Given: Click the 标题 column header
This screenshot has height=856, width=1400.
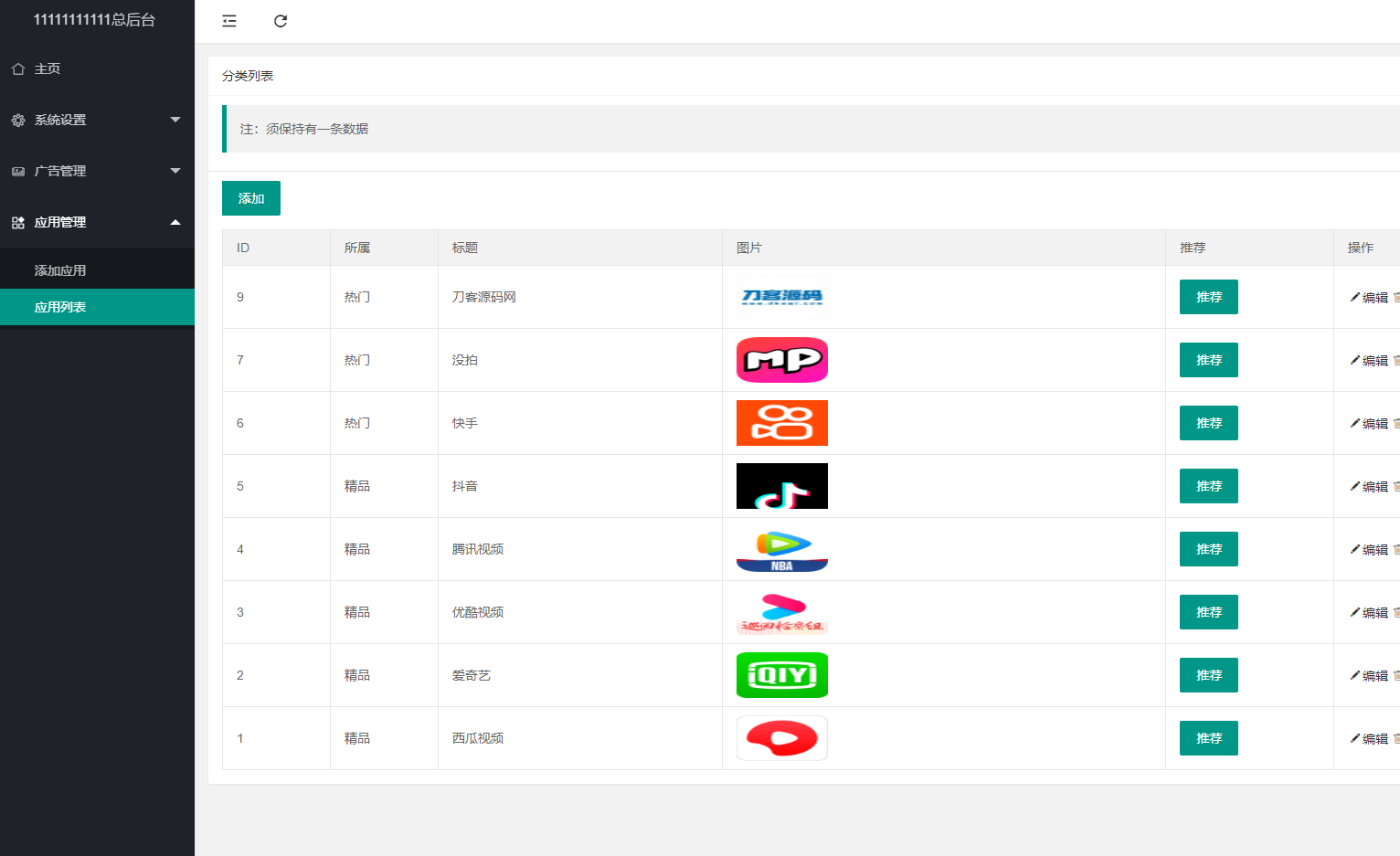Looking at the screenshot, I should [x=465, y=248].
